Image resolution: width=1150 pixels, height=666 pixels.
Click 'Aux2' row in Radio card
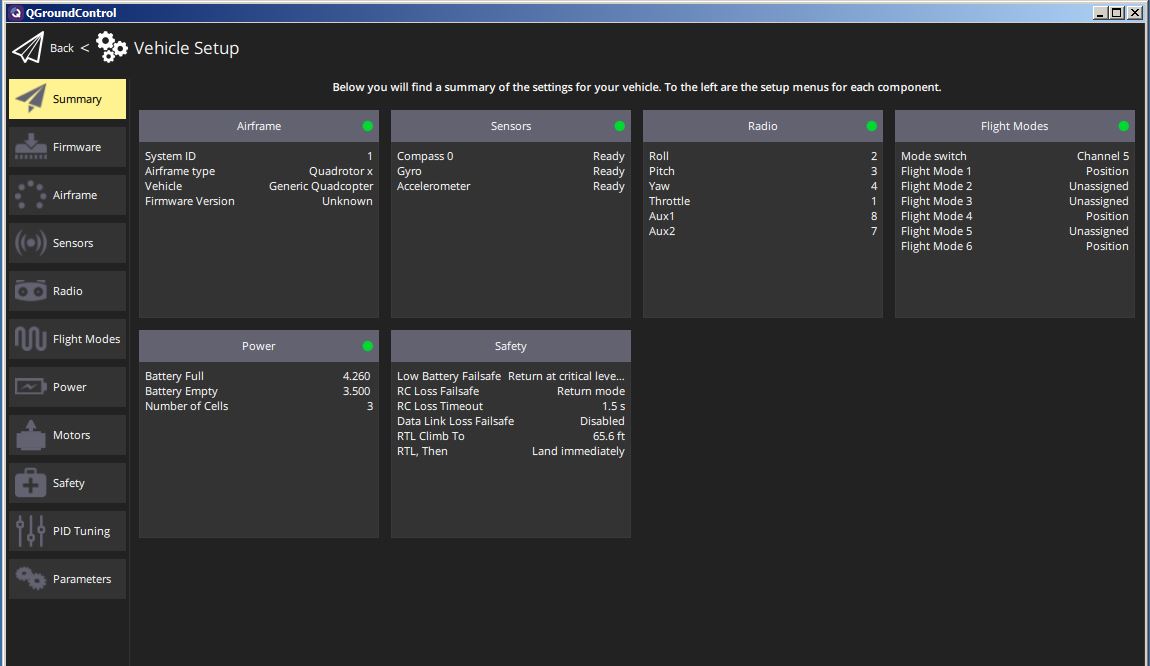point(763,231)
